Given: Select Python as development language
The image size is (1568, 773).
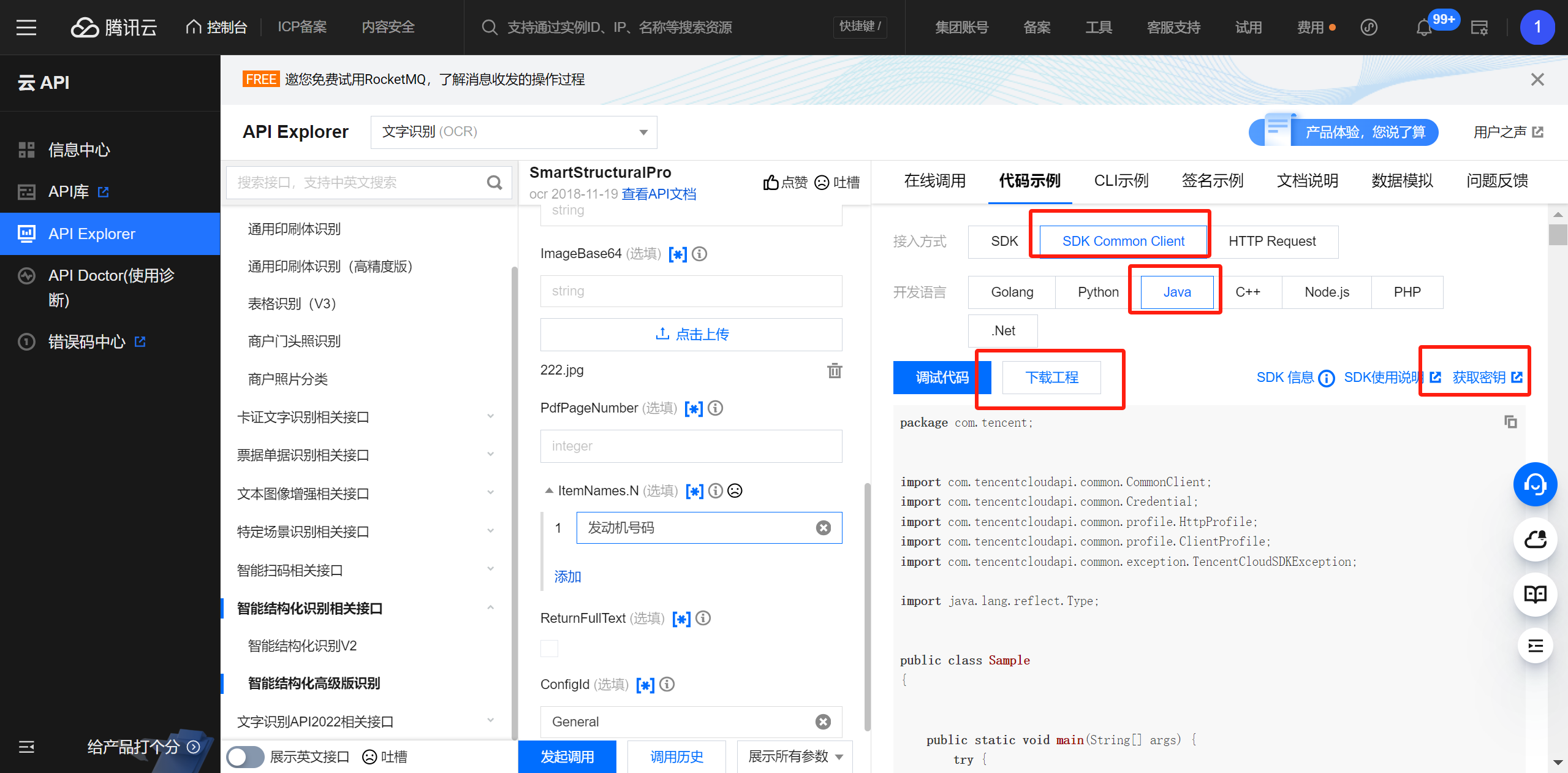Looking at the screenshot, I should coord(1097,292).
